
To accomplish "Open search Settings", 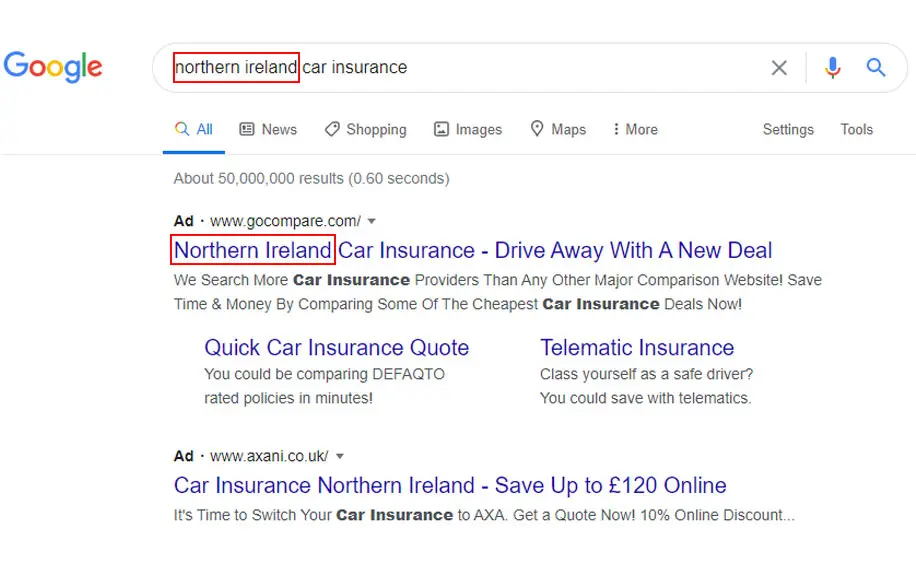I will coord(788,129).
